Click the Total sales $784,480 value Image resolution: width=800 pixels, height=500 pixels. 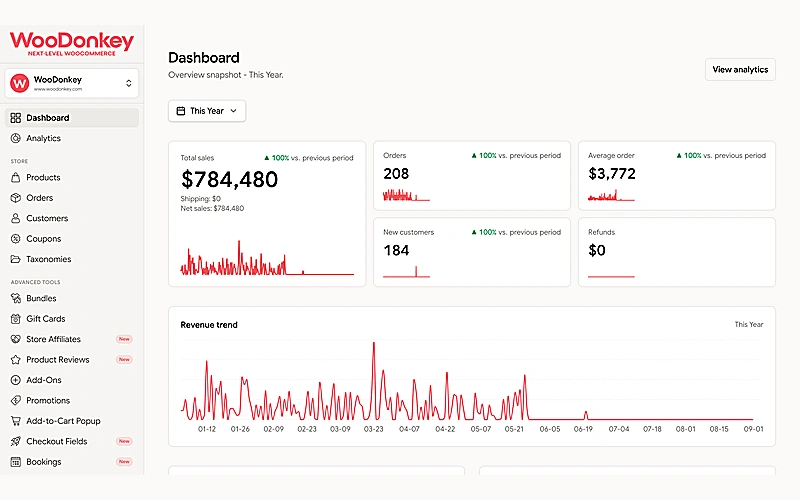(230, 180)
